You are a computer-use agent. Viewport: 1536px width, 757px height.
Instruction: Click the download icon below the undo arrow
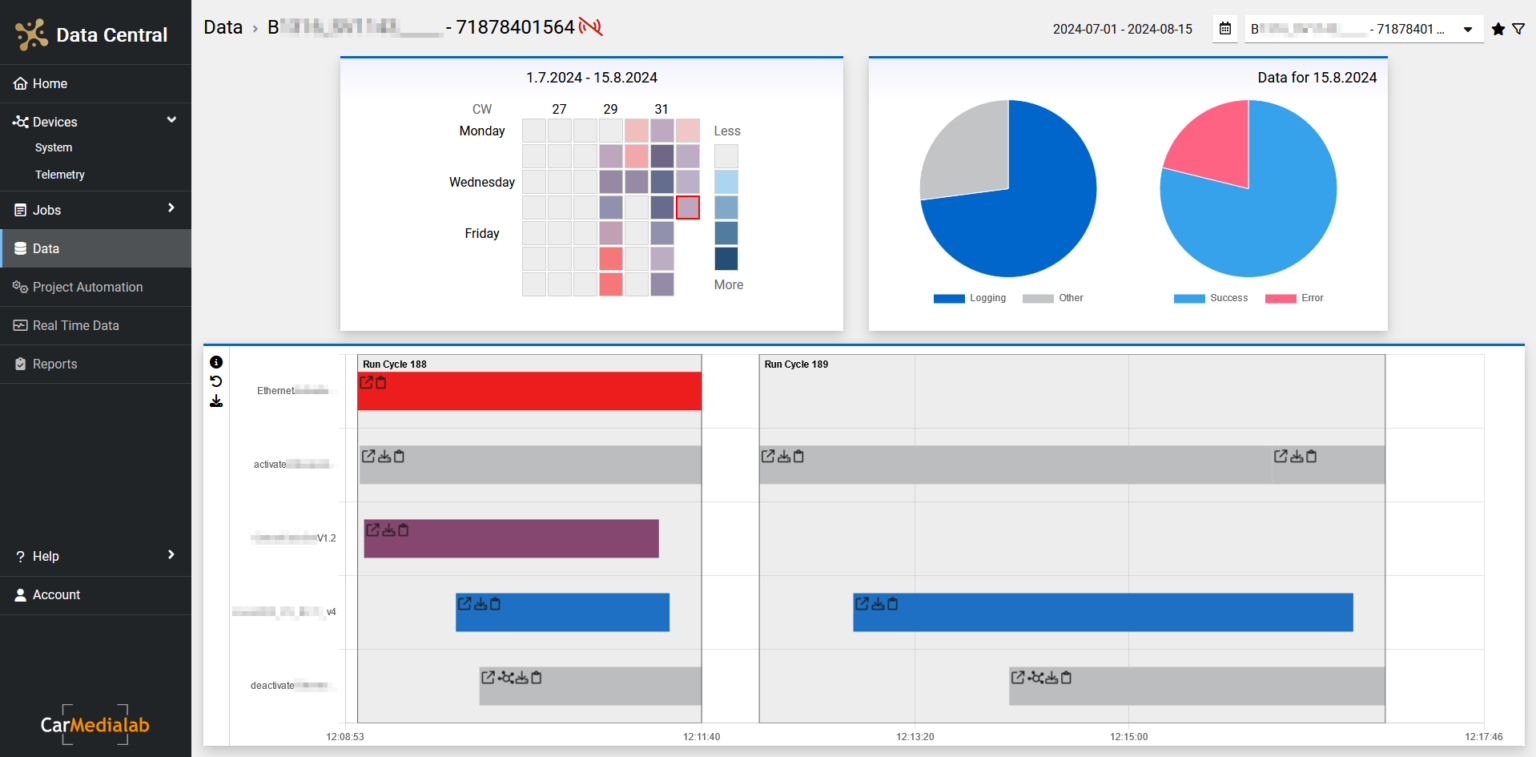[216, 400]
